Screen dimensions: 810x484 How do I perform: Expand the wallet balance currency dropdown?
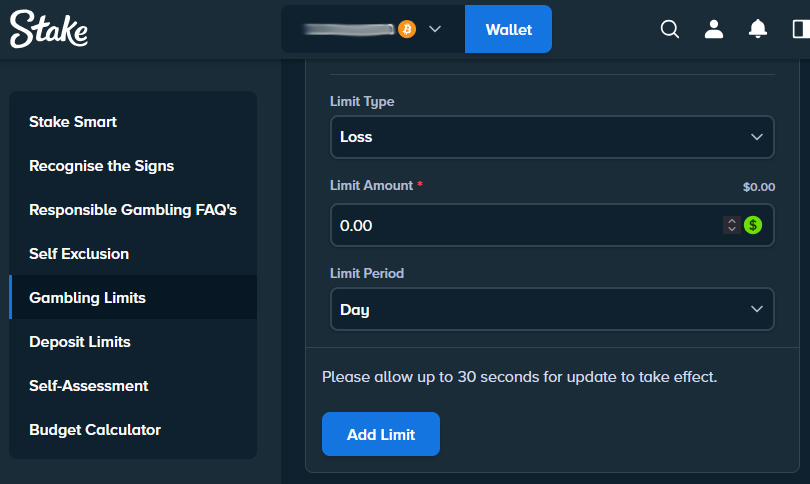coord(435,29)
